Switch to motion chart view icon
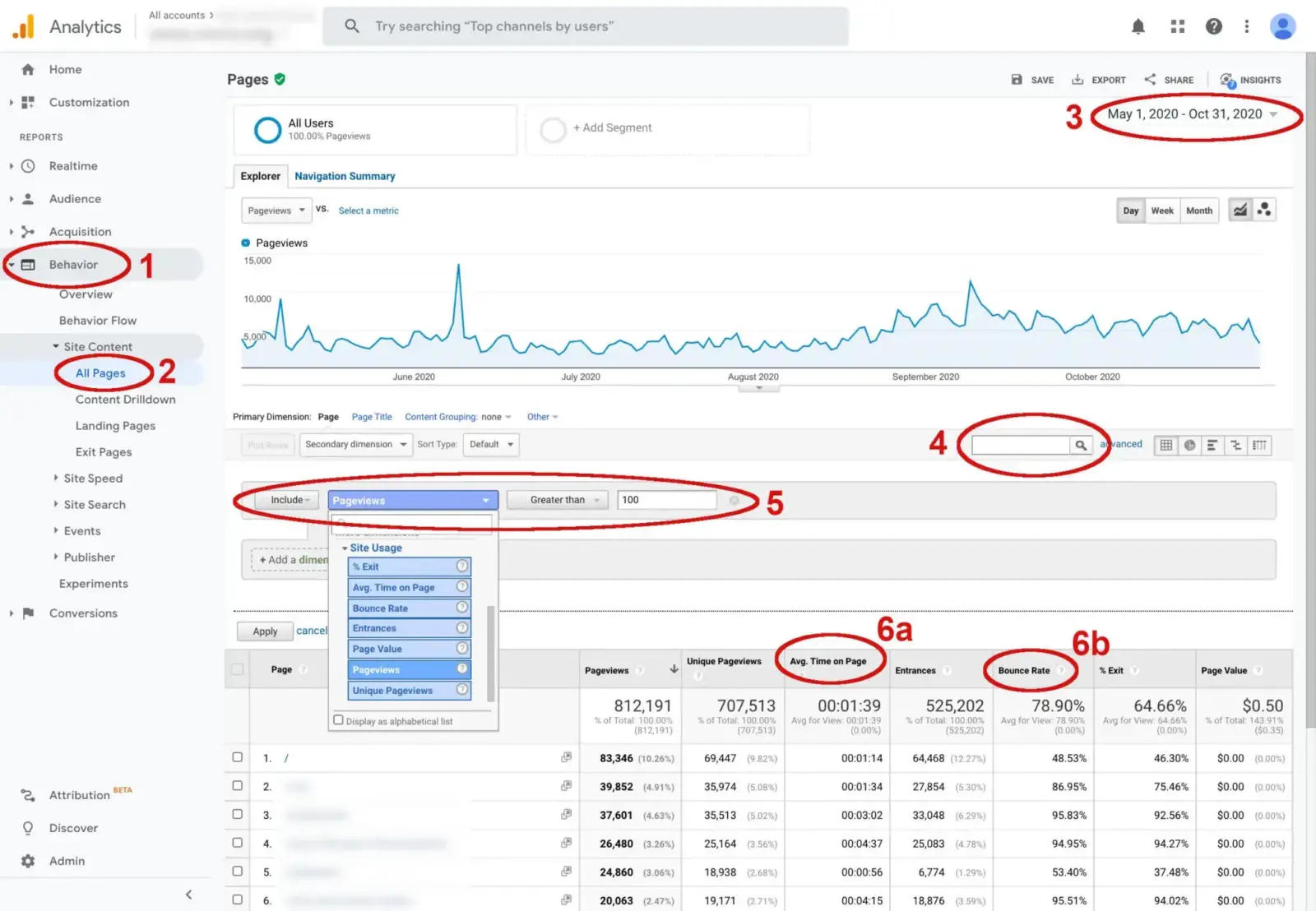The image size is (1316, 911). click(1264, 210)
